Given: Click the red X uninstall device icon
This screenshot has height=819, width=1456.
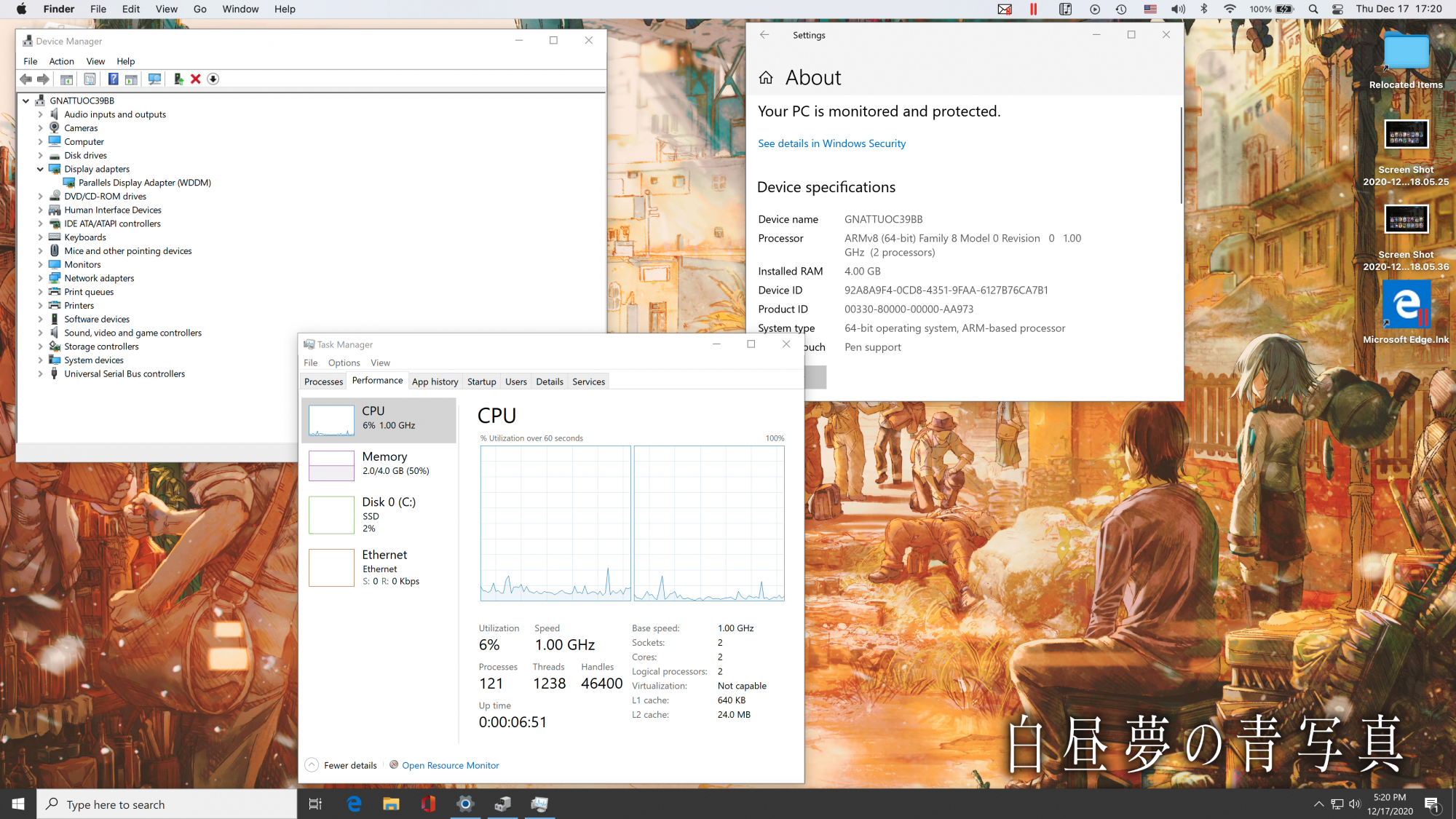Looking at the screenshot, I should pos(196,79).
